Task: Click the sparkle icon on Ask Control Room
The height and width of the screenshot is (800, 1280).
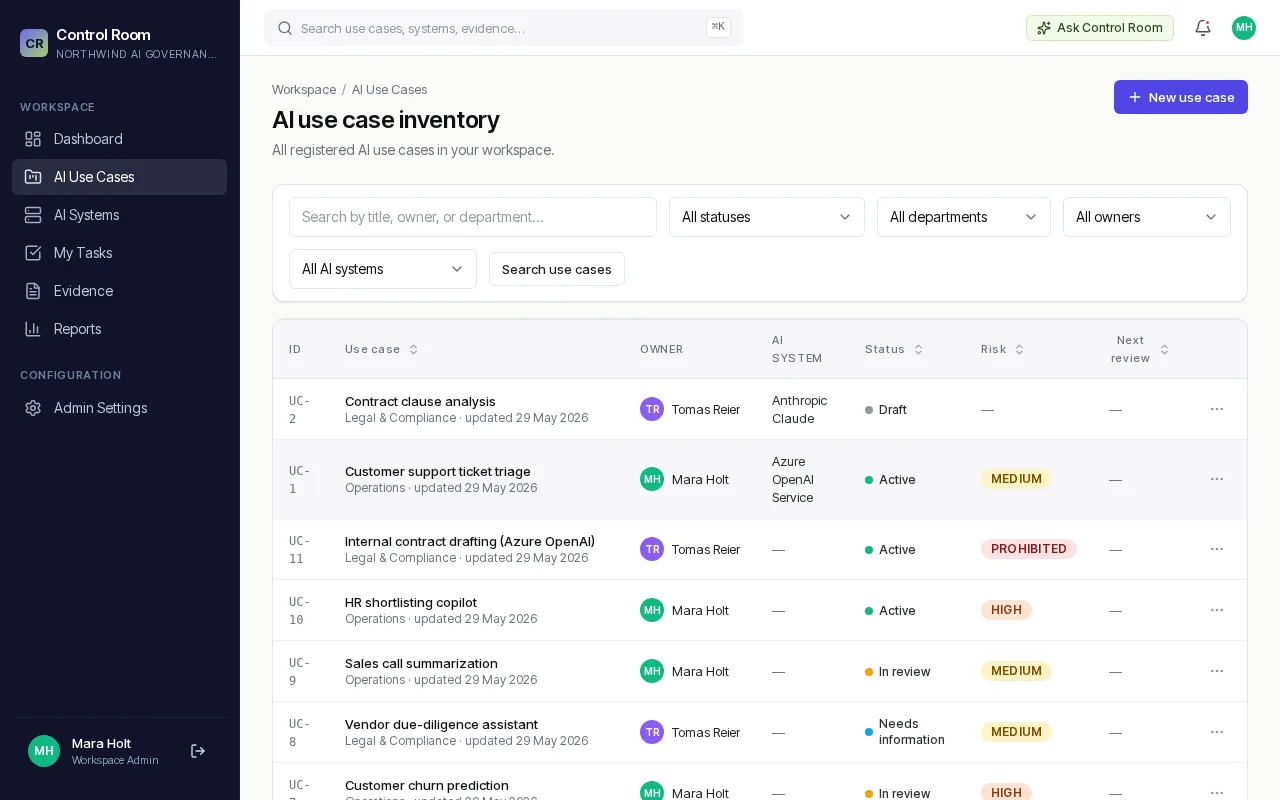Action: (1044, 28)
